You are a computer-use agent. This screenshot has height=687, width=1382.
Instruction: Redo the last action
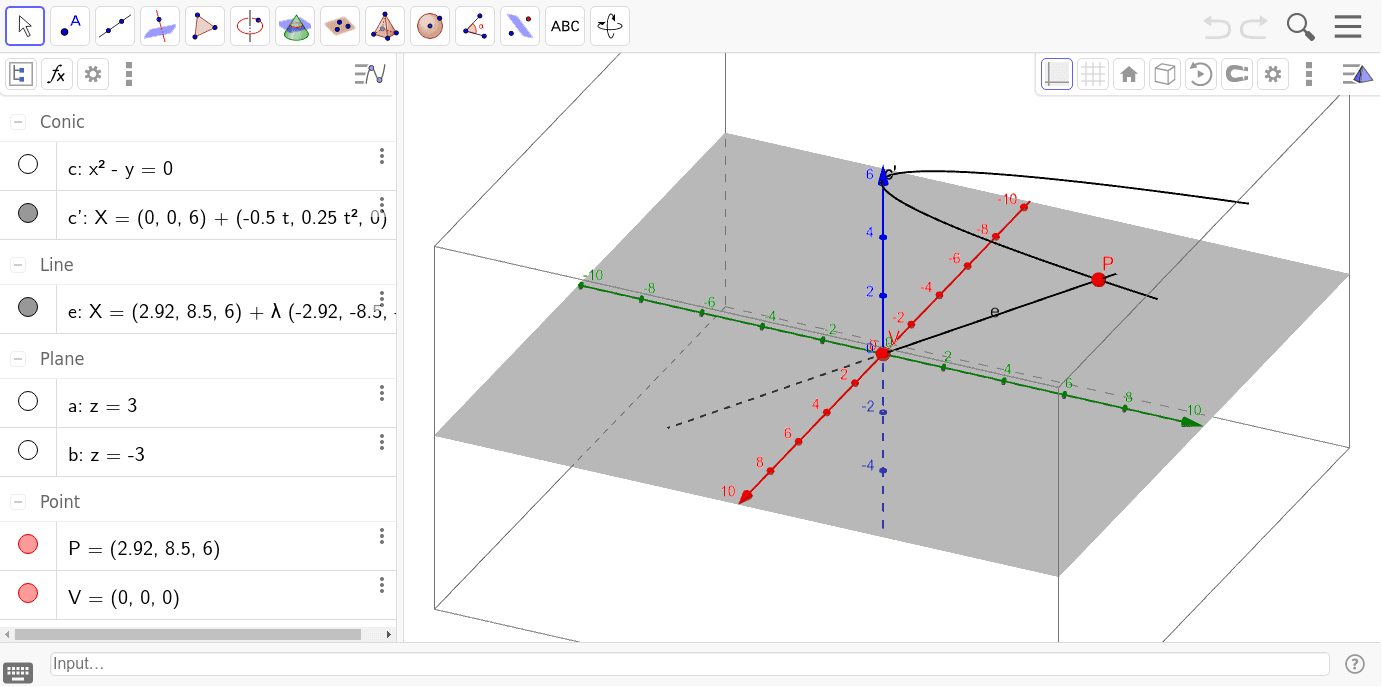click(1254, 26)
